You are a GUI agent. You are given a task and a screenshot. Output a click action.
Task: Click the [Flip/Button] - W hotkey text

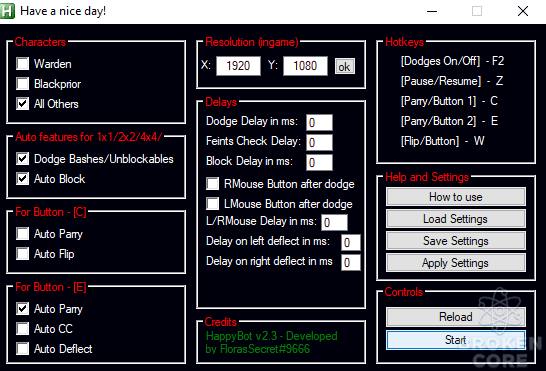click(442, 141)
